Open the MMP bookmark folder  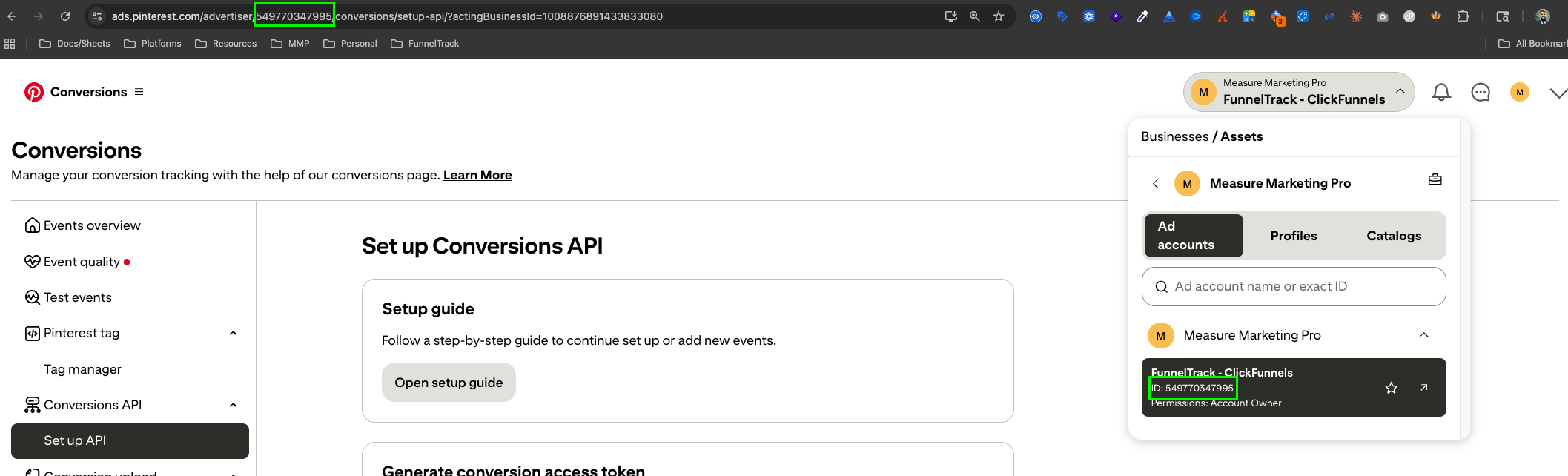[x=290, y=44]
